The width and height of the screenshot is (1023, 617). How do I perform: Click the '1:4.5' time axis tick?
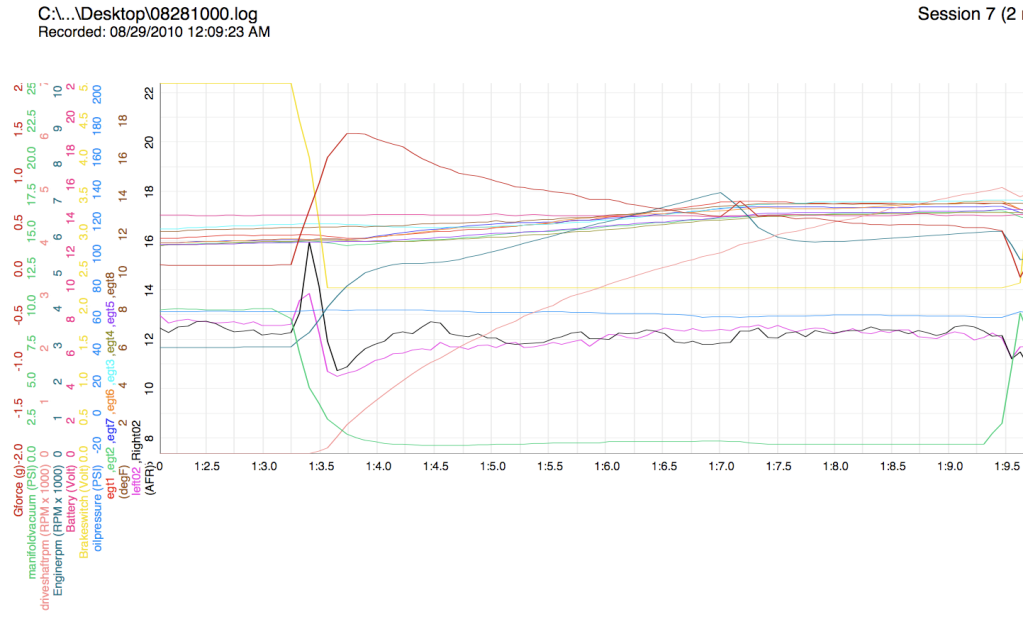pos(436,466)
